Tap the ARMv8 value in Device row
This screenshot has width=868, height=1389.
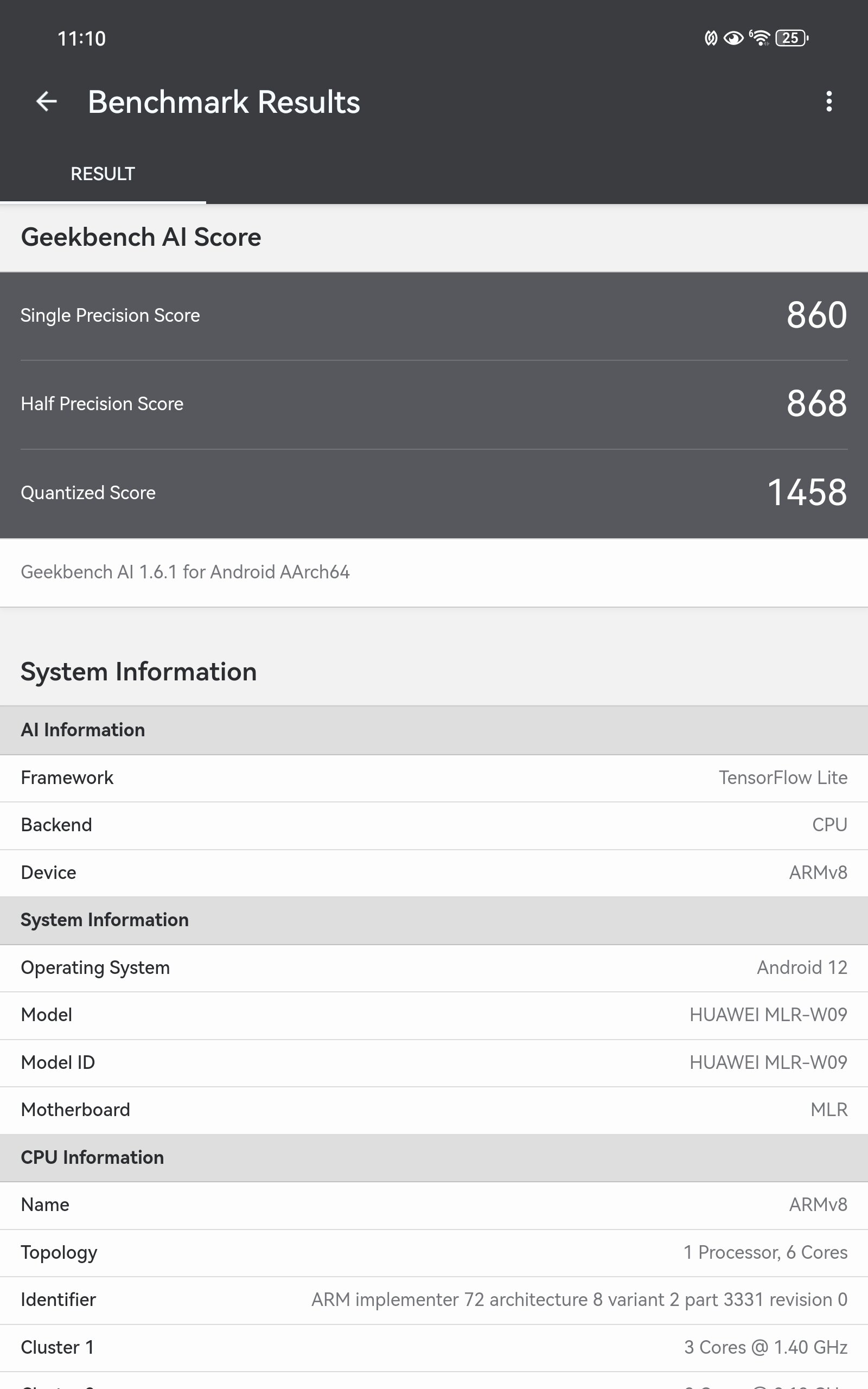click(x=818, y=872)
